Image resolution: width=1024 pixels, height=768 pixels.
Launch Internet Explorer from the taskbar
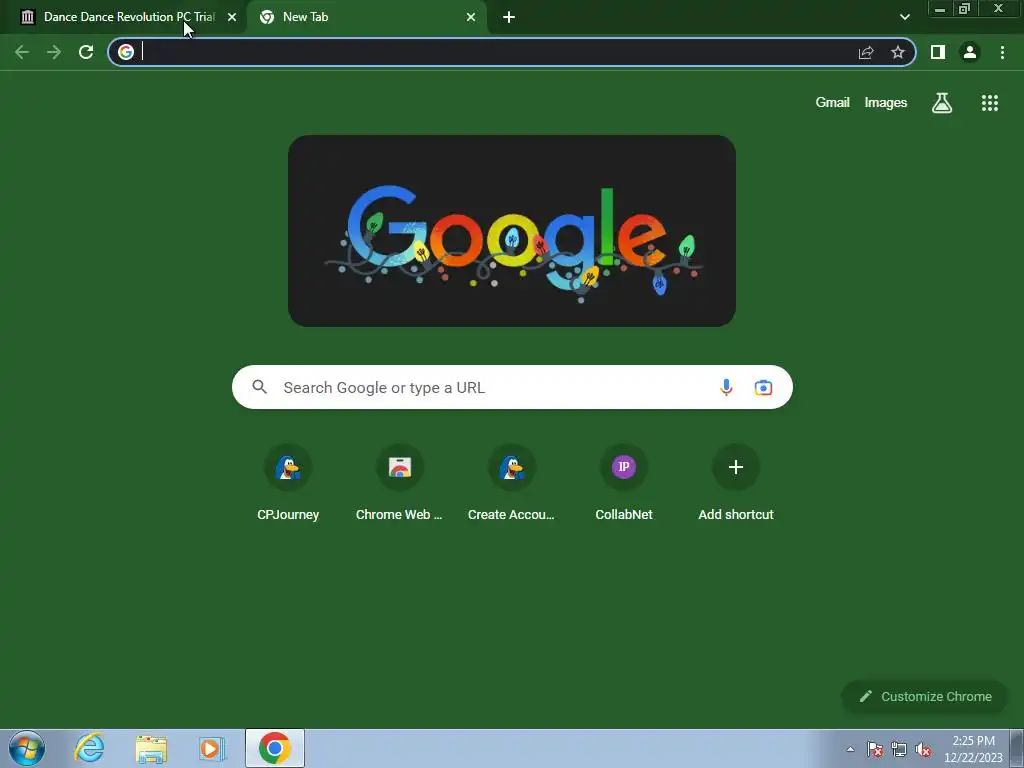[89, 748]
